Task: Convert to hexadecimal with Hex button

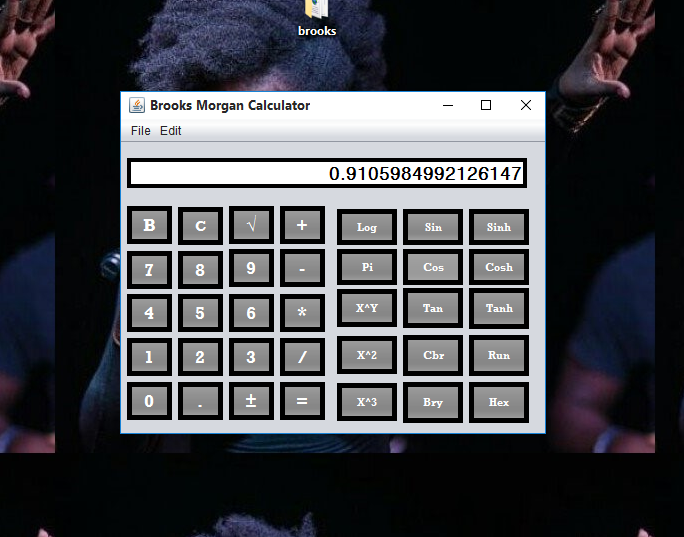Action: 499,402
